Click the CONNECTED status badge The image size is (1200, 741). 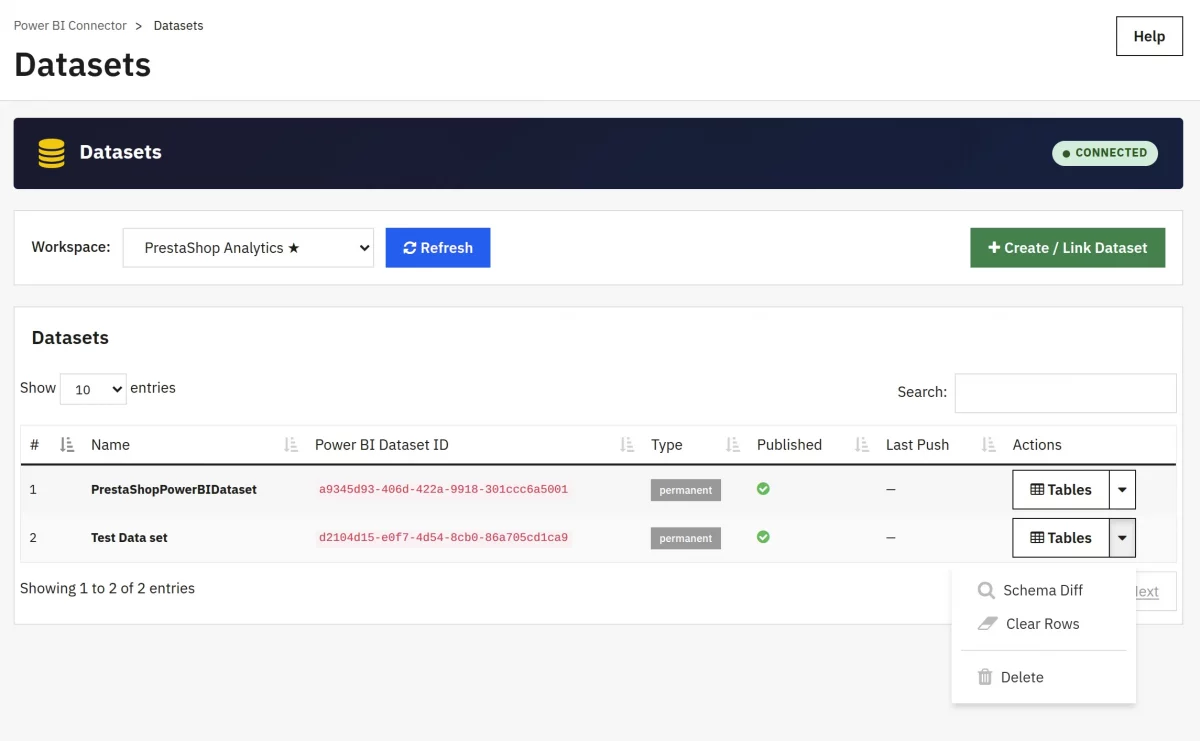(1105, 153)
